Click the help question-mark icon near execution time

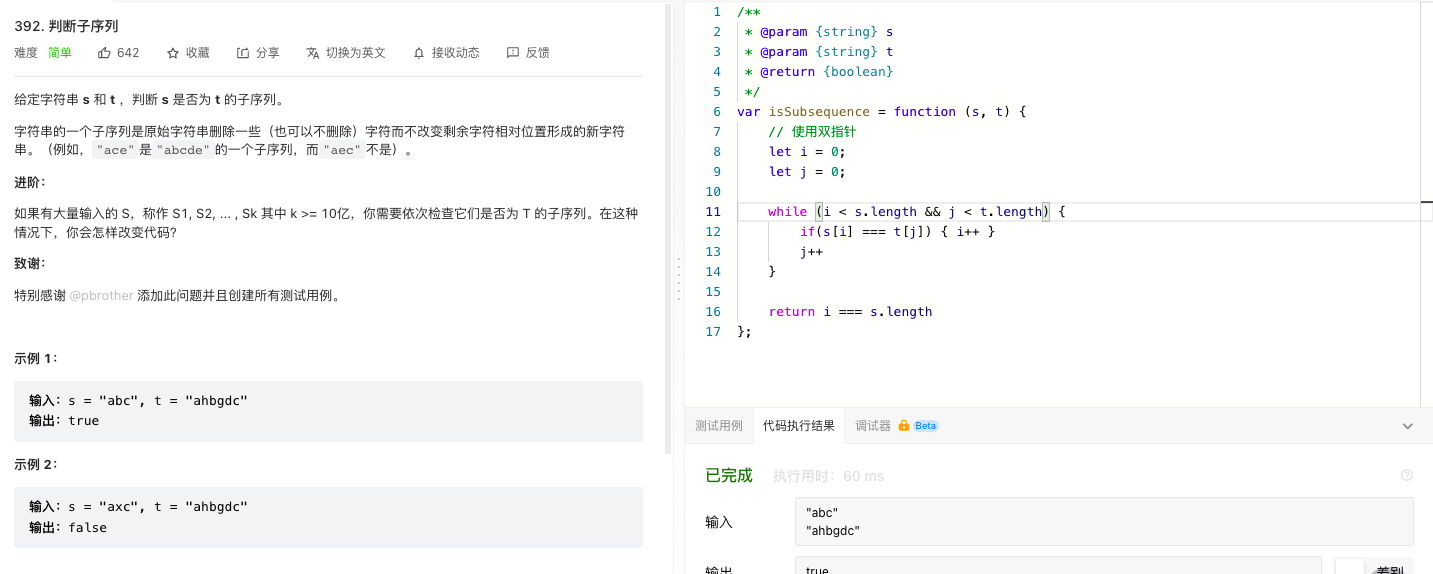point(1407,476)
